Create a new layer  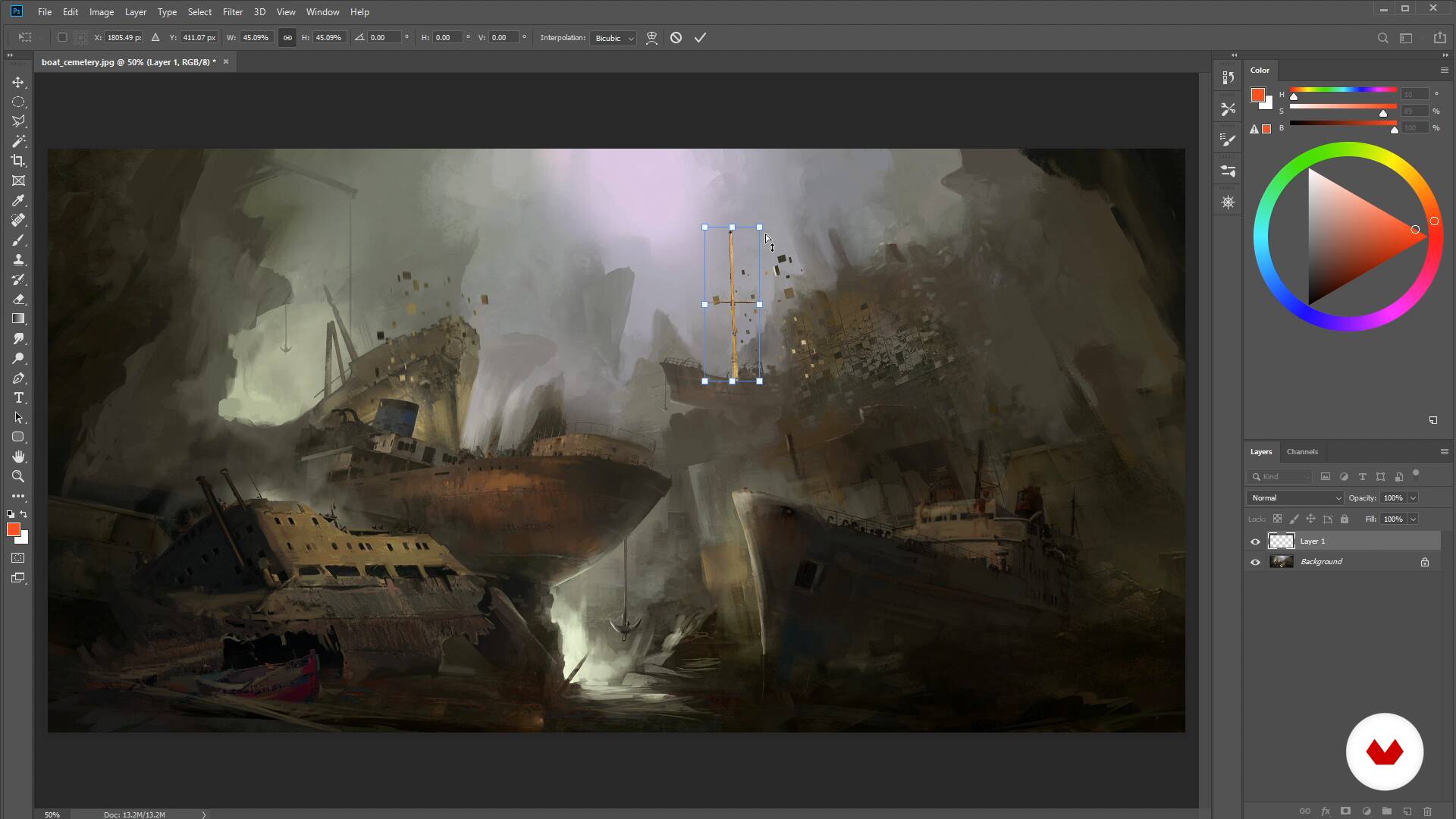[x=1407, y=811]
